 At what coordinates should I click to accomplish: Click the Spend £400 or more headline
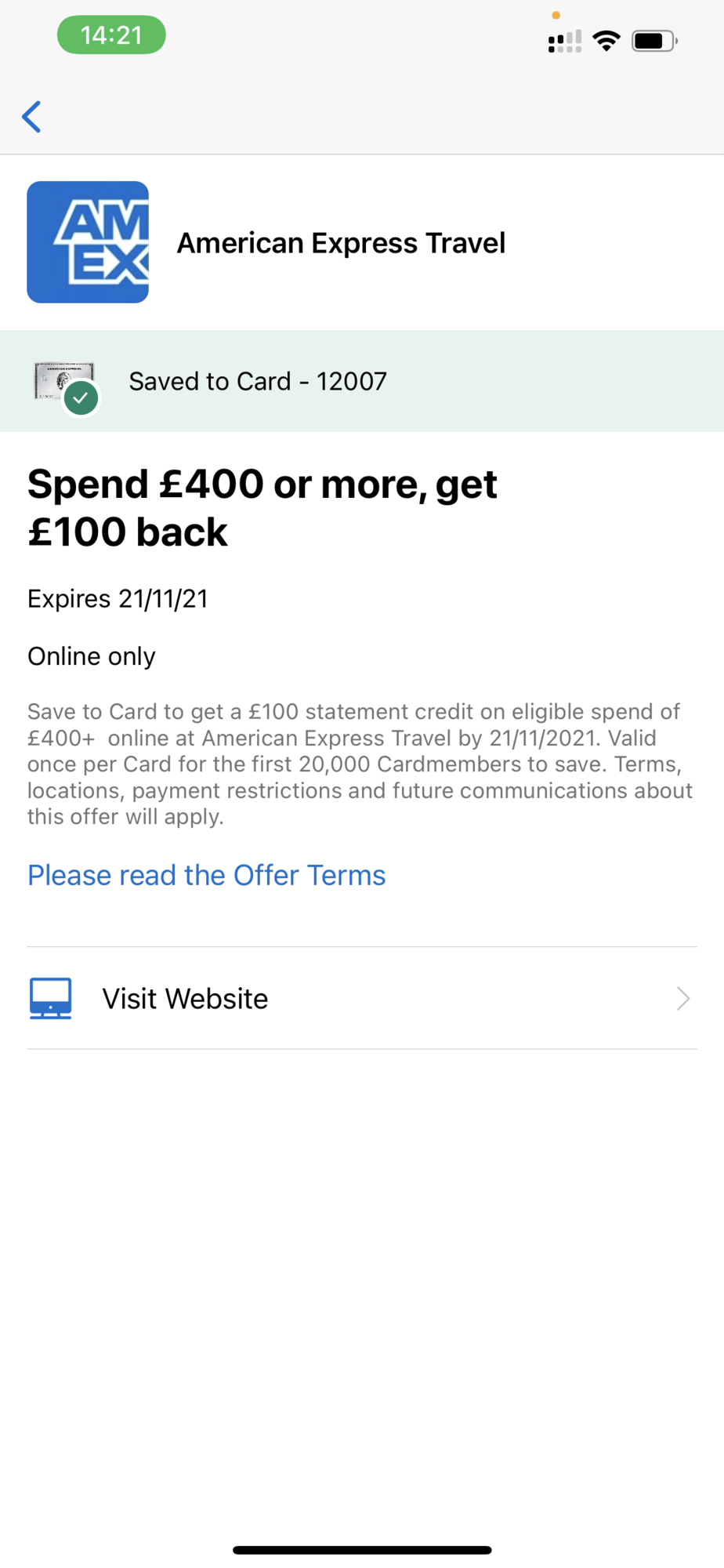262,507
